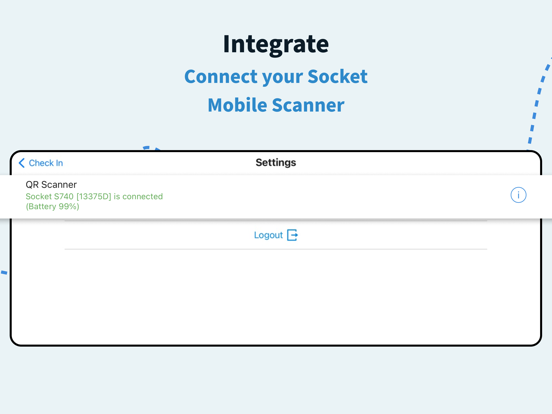
Task: Click the back chevron icon
Action: (x=21, y=163)
